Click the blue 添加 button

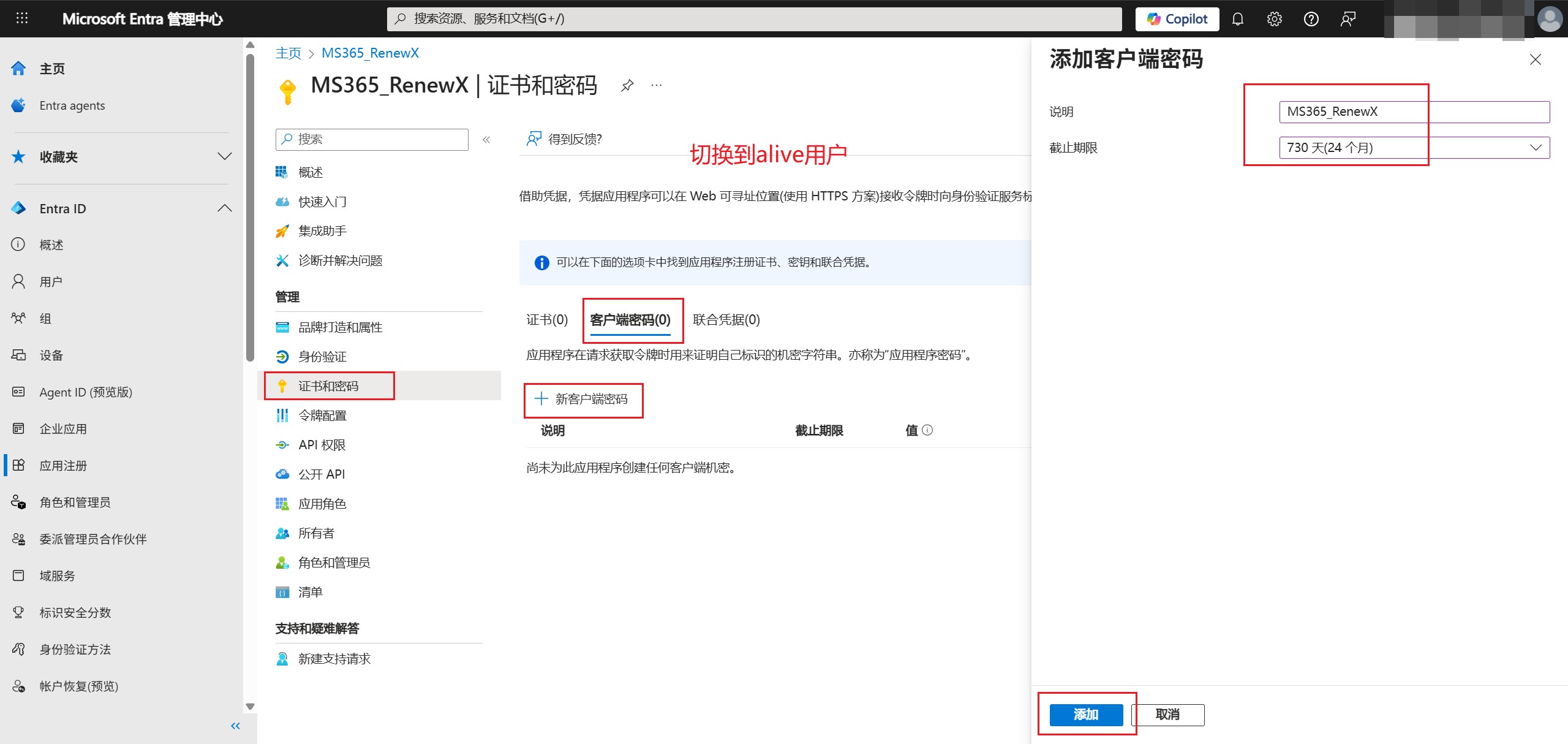(x=1086, y=715)
